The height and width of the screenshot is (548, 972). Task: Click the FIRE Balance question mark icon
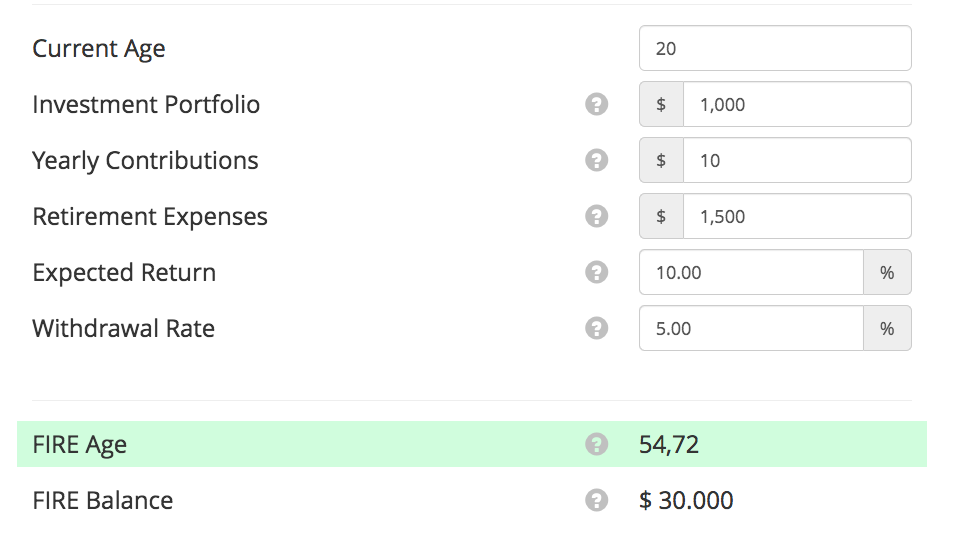pos(597,500)
